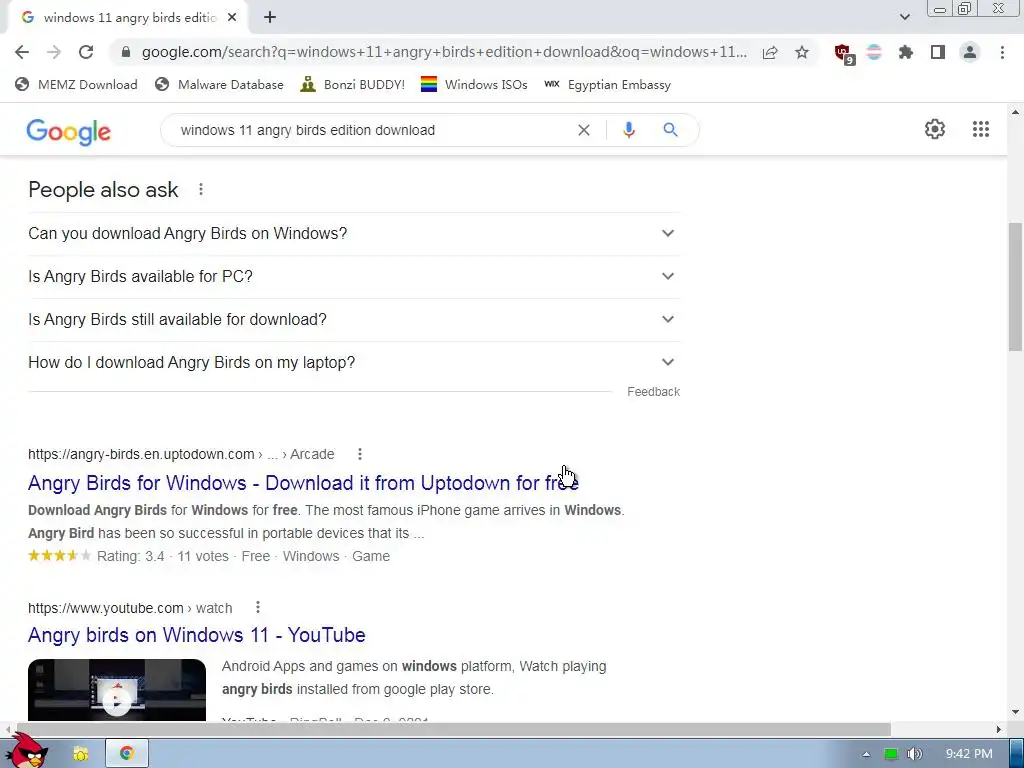Play the YouTube video thumbnail

pos(117,690)
